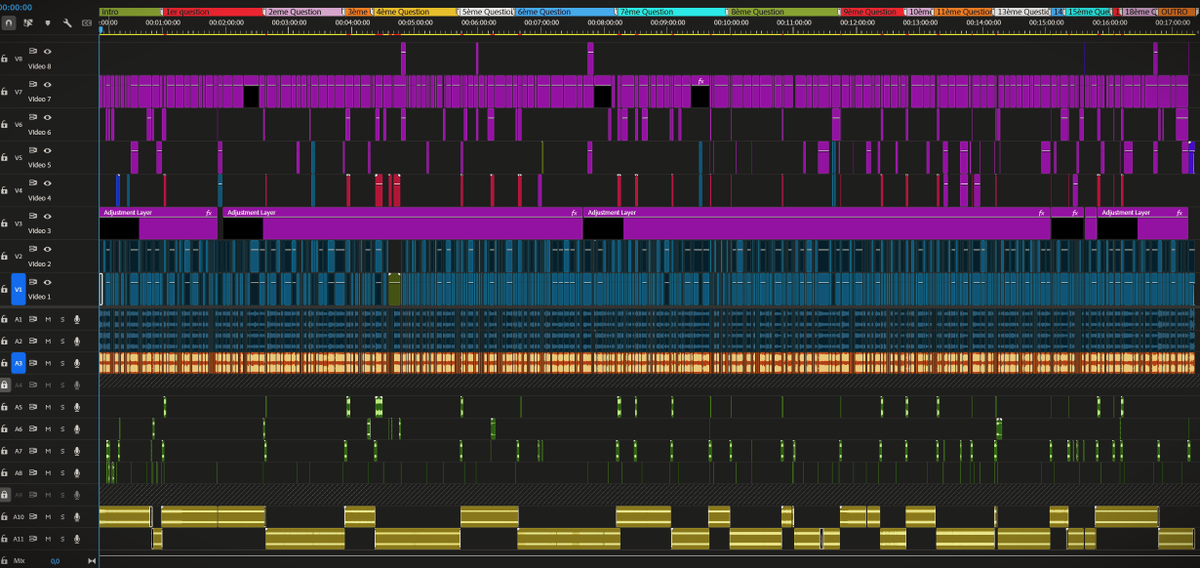Image resolution: width=1200 pixels, height=568 pixels.
Task: Unlock the locked audio track A4
Action: coord(5,385)
